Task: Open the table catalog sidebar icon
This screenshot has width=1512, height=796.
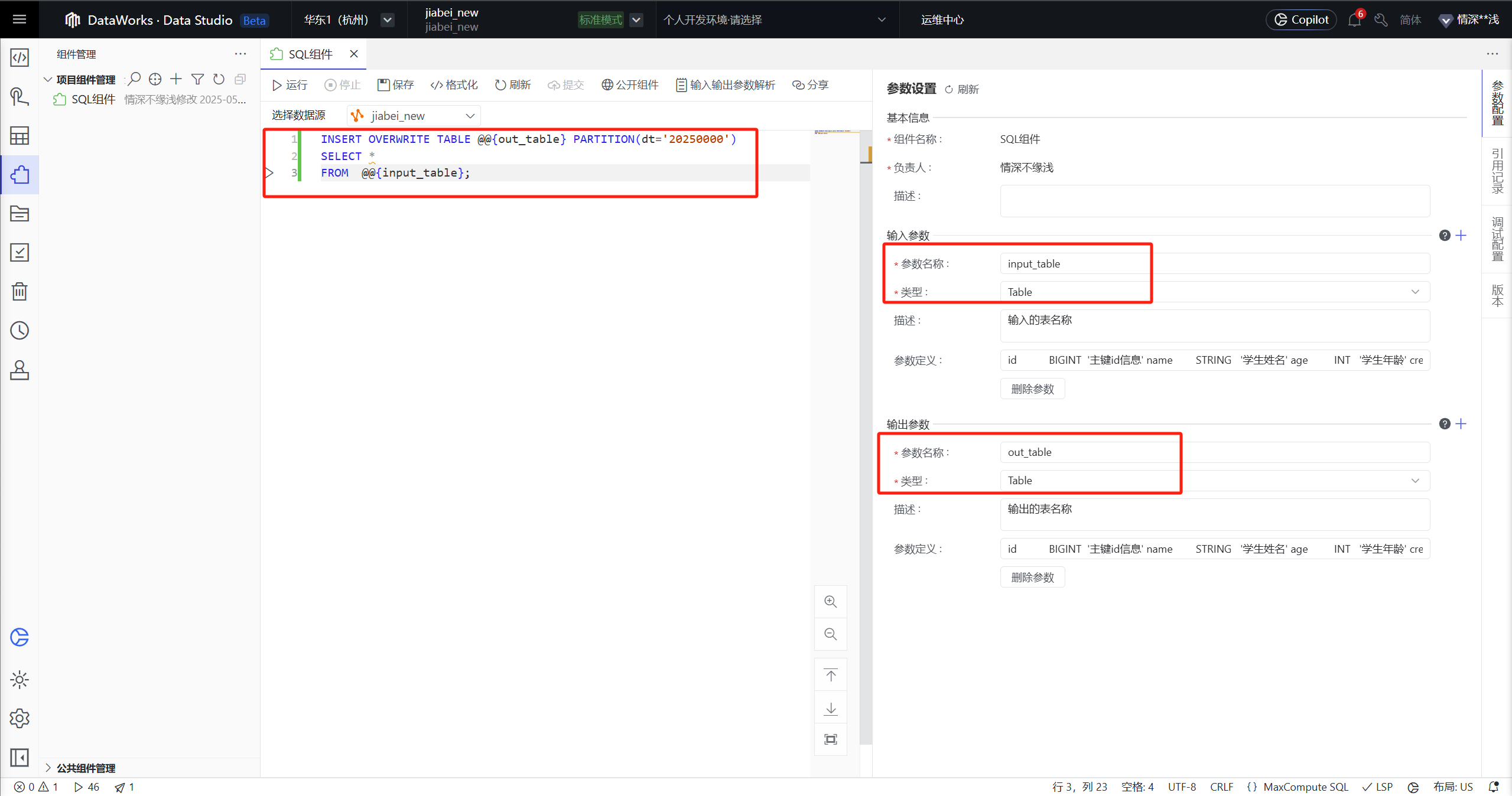Action: click(19, 136)
